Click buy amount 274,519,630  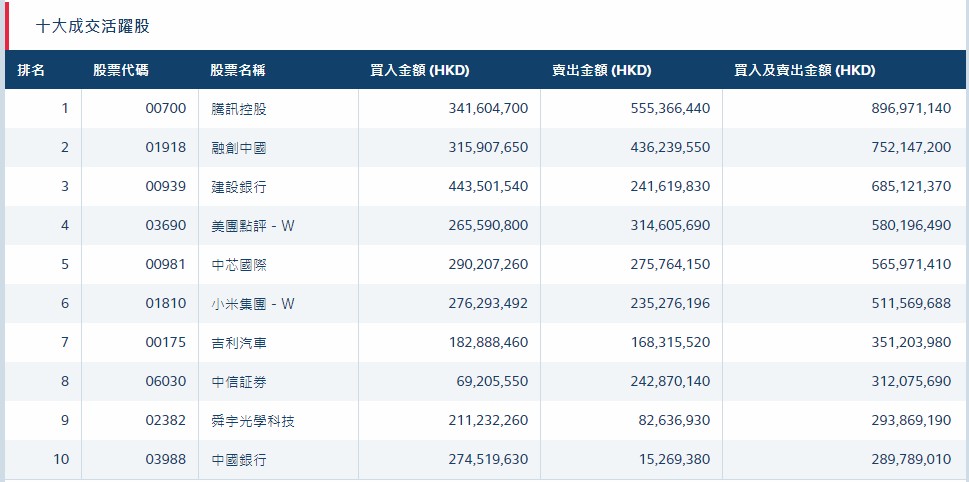point(489,460)
